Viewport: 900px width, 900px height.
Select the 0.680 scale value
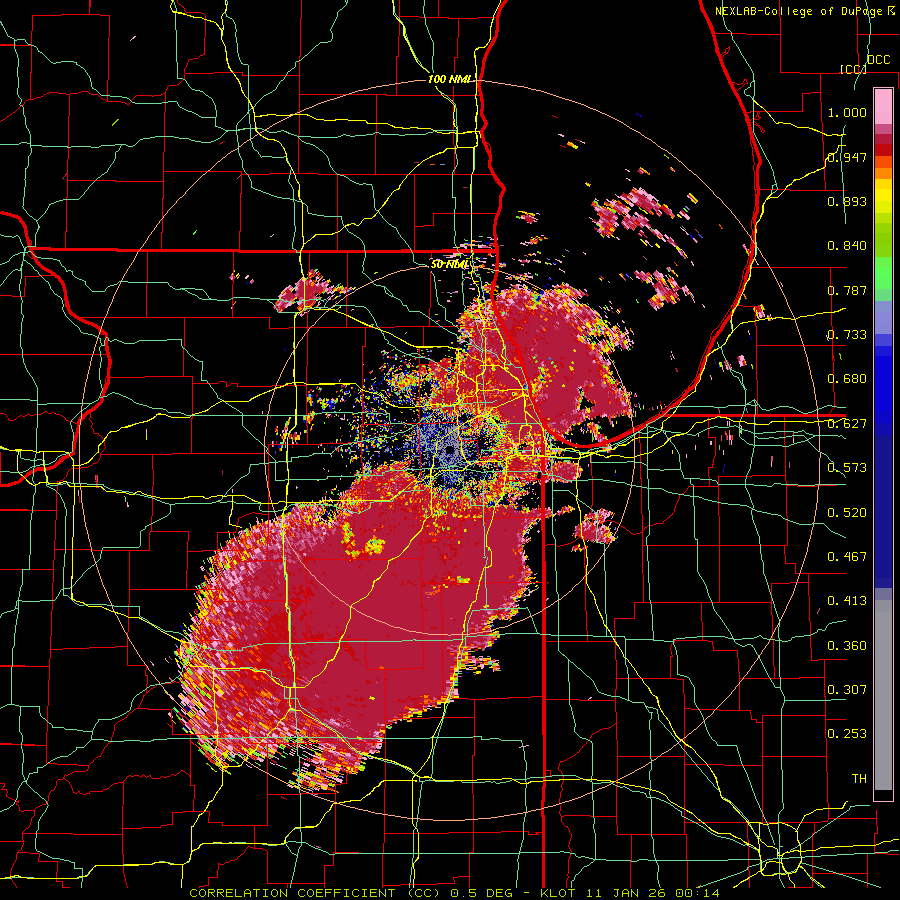coord(847,379)
